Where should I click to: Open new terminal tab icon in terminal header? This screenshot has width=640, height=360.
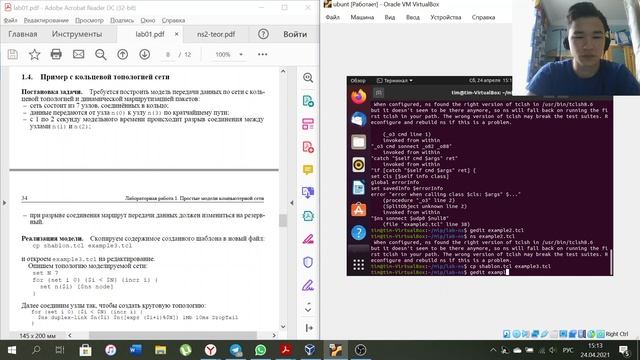point(379,93)
